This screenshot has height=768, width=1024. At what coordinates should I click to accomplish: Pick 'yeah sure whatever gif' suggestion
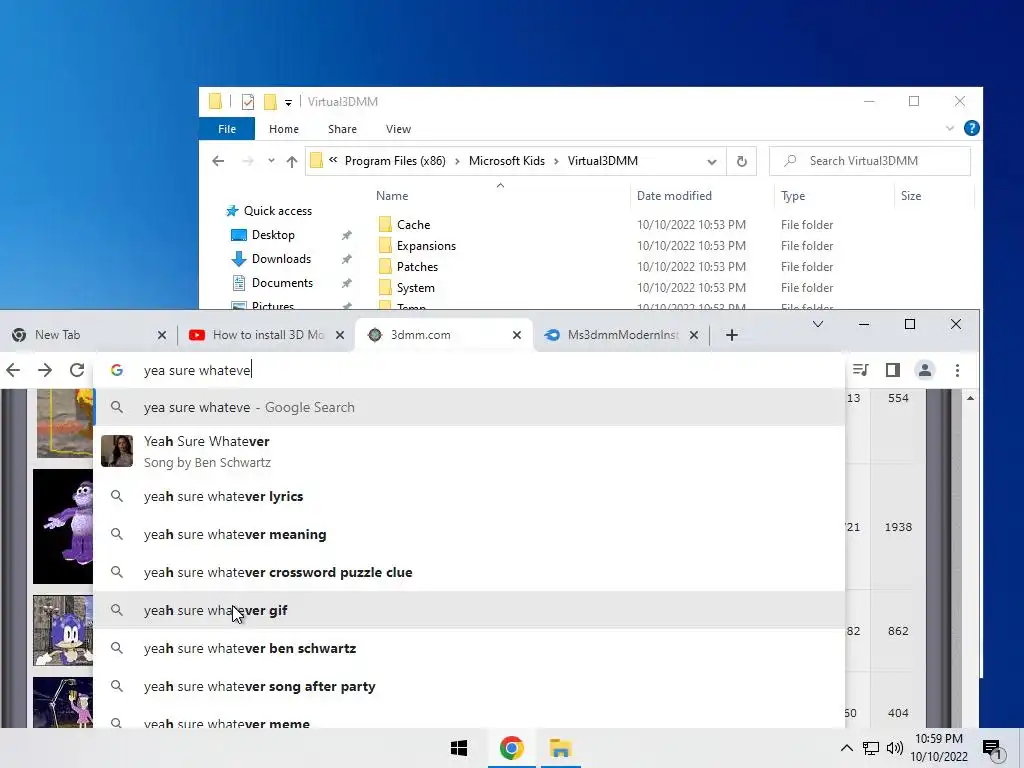point(469,610)
